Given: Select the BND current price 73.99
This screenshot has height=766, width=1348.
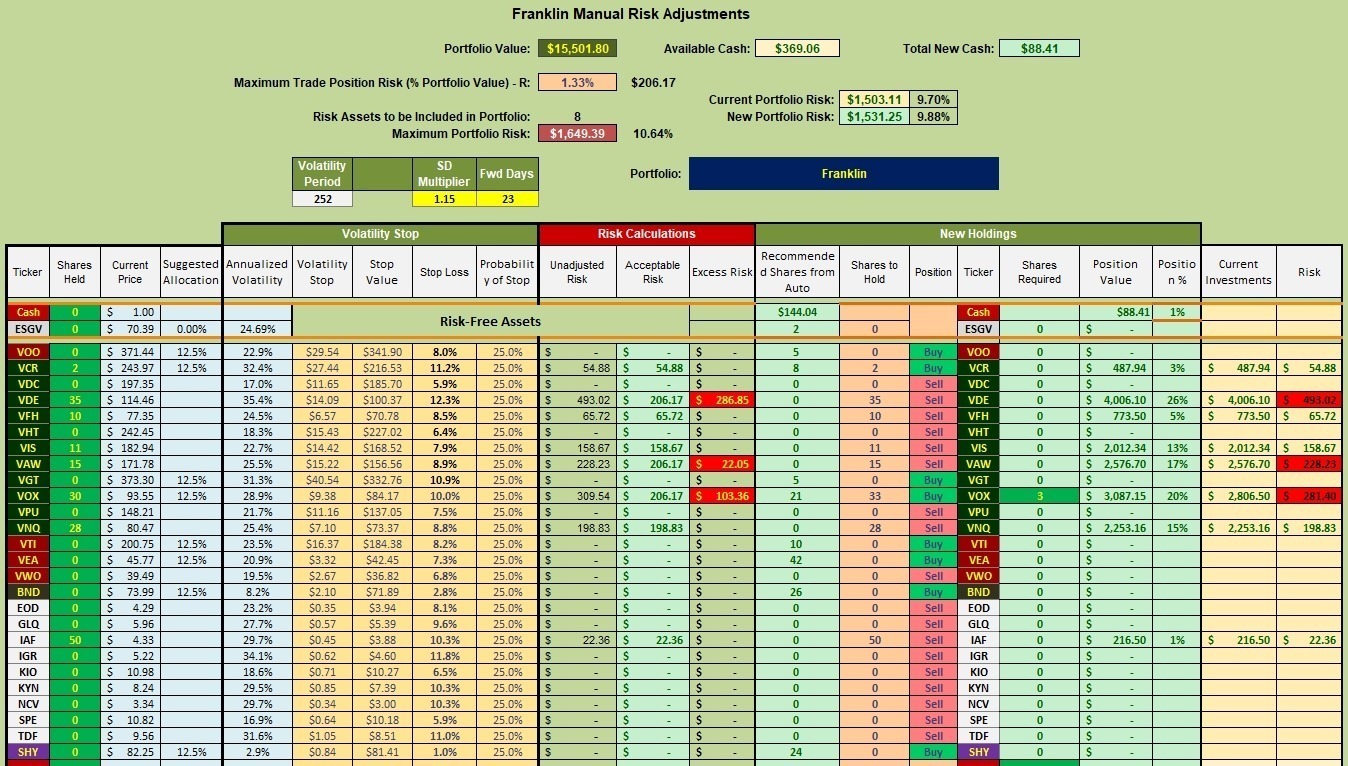Looking at the screenshot, I should coord(130,592).
